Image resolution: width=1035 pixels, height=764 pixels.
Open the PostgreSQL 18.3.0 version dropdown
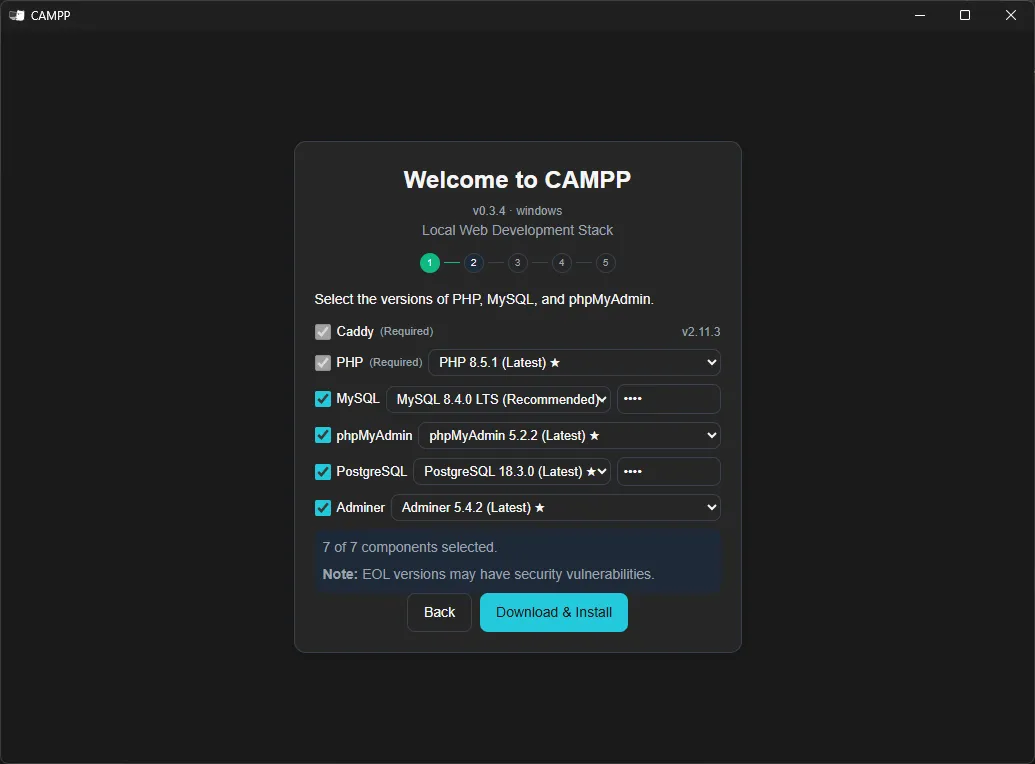pos(512,471)
